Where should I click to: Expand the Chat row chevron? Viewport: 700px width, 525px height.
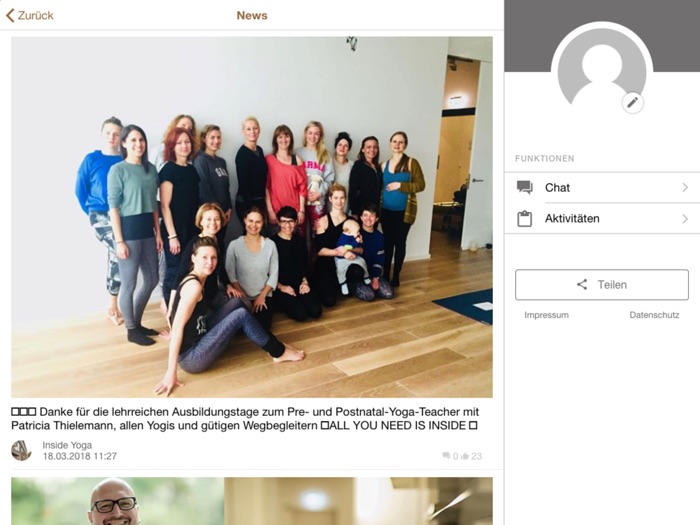pos(685,188)
